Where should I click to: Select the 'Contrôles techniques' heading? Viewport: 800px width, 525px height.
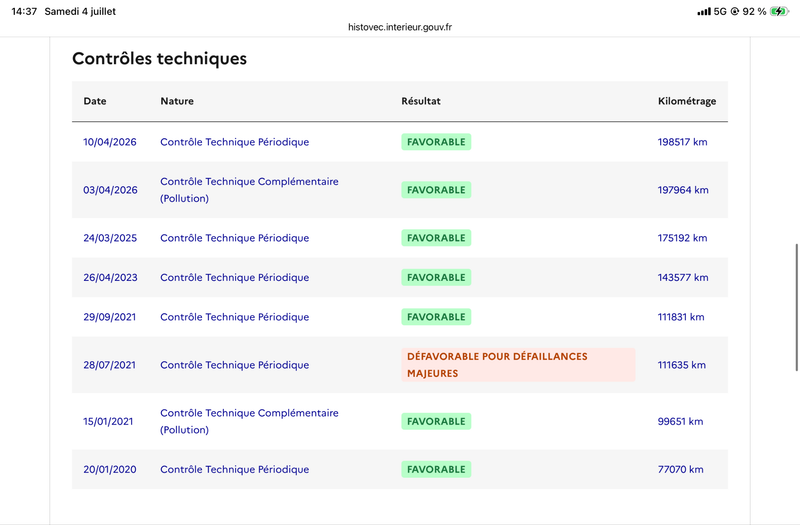[x=159, y=59]
